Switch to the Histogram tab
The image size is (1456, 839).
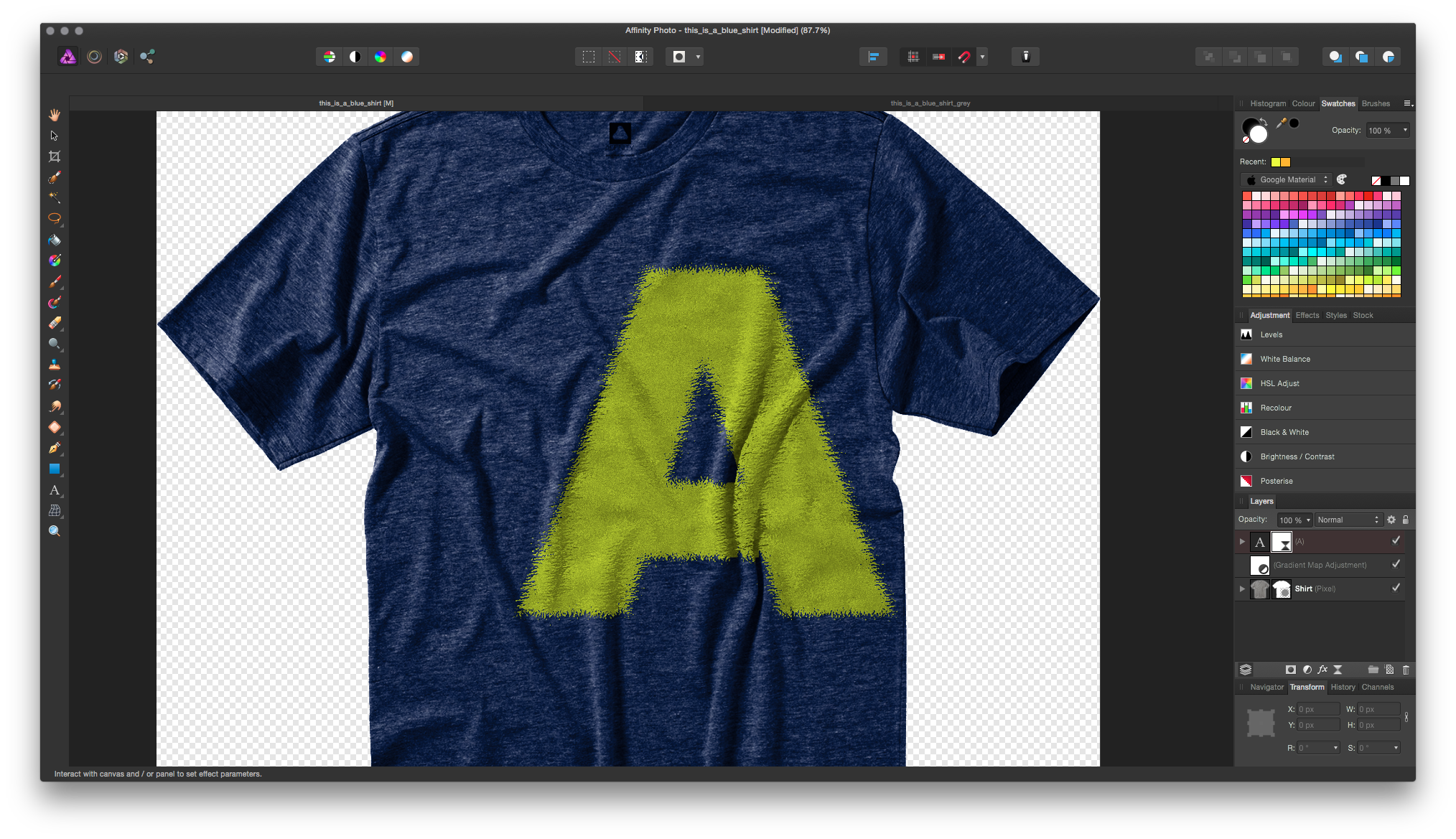(1268, 103)
